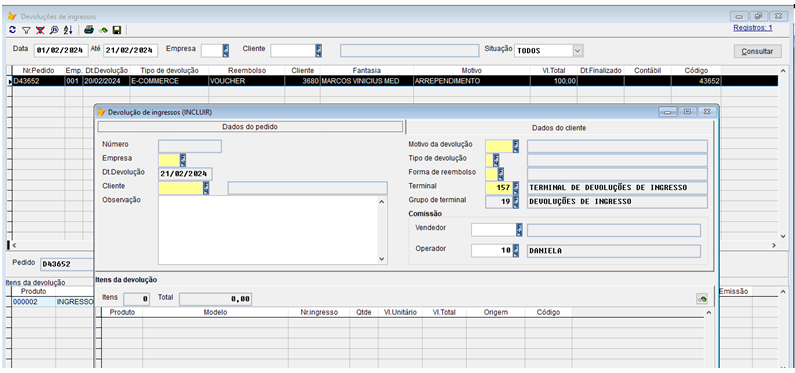Click the MARCOS VINICIUS MED cell
Screen dimensions: 795x373
[367, 81]
